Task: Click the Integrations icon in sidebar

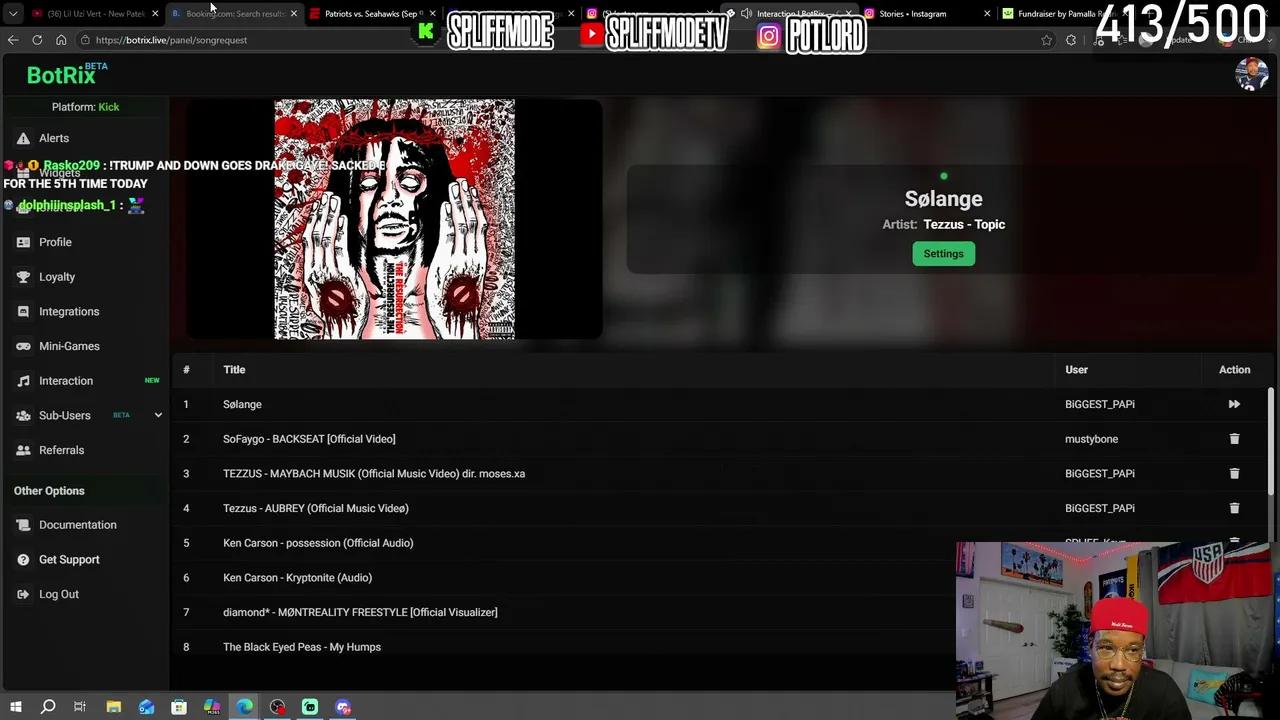Action: [23, 311]
